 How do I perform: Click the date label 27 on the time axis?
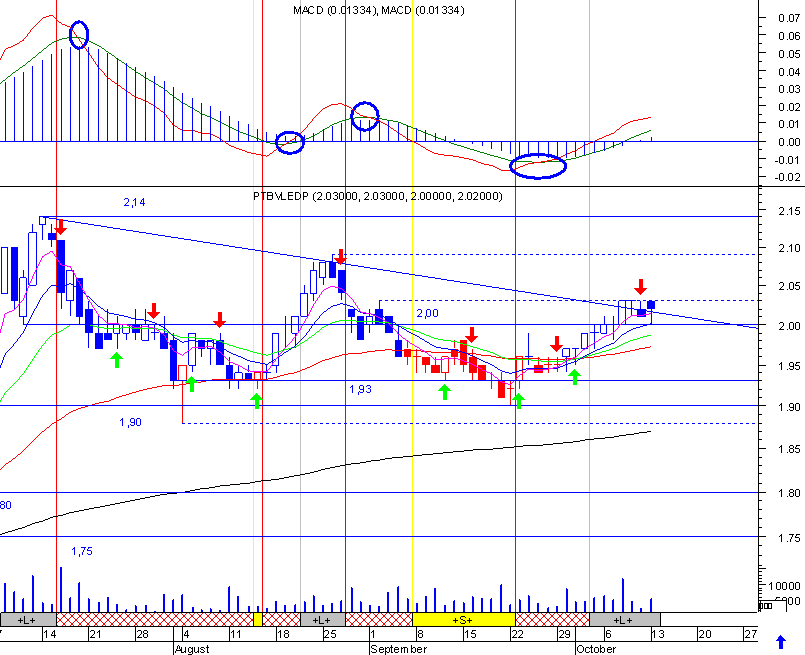point(751,634)
